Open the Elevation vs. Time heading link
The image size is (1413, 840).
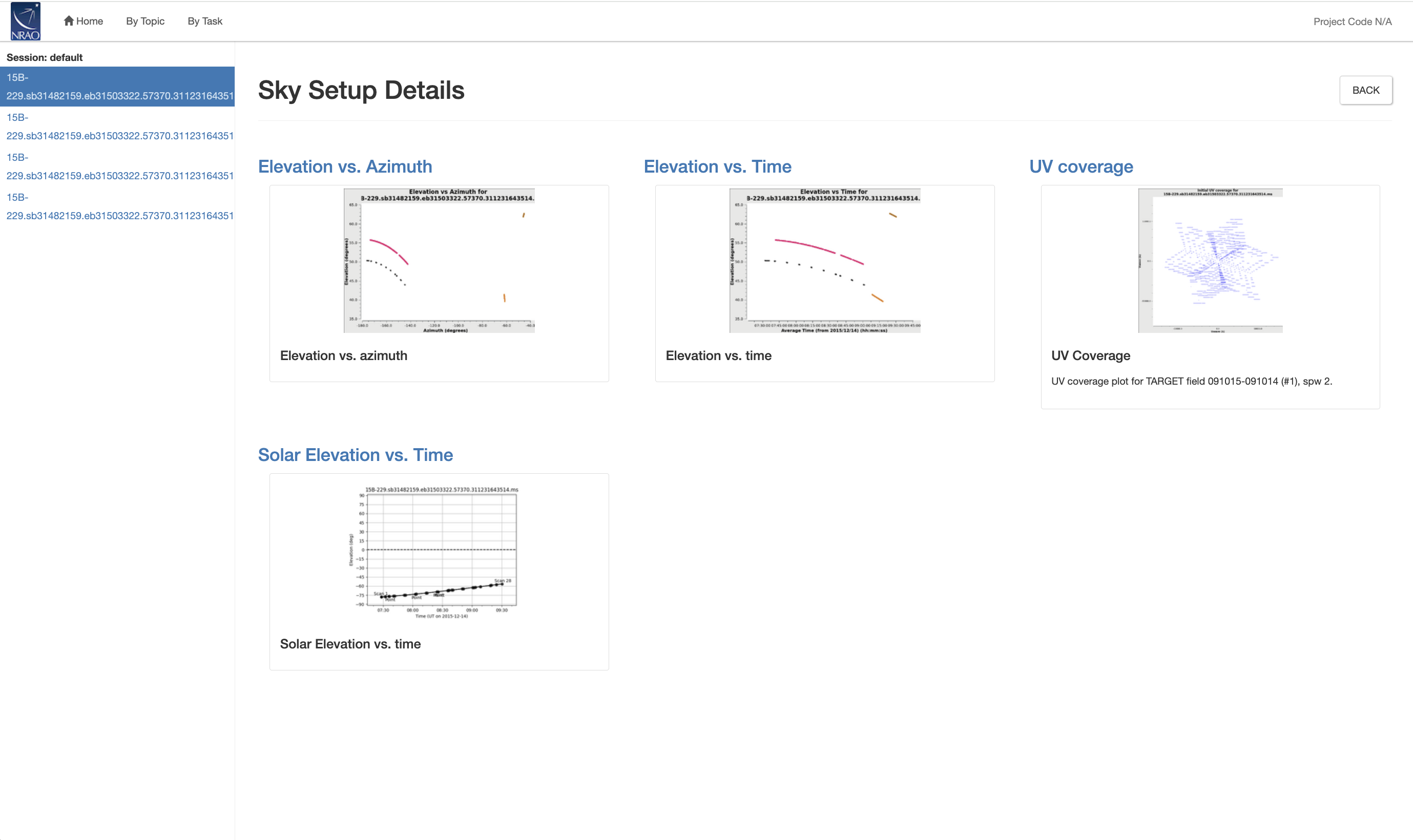717,166
